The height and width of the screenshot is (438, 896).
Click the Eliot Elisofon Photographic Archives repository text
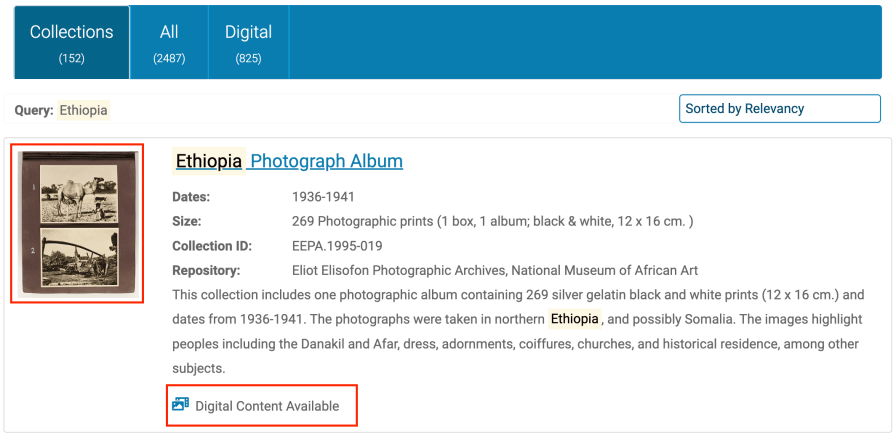(x=495, y=270)
